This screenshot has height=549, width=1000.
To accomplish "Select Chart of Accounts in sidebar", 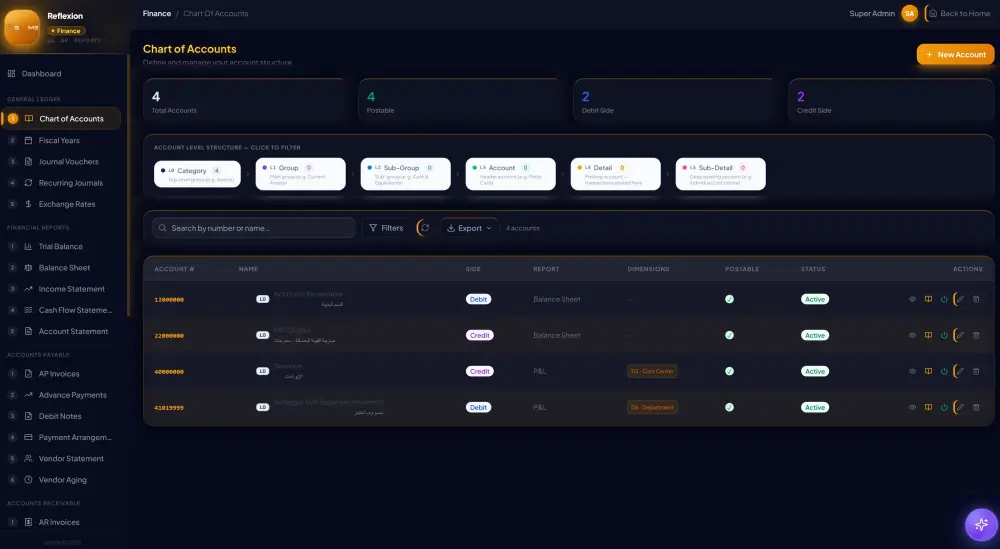I will pyautogui.click(x=62, y=119).
